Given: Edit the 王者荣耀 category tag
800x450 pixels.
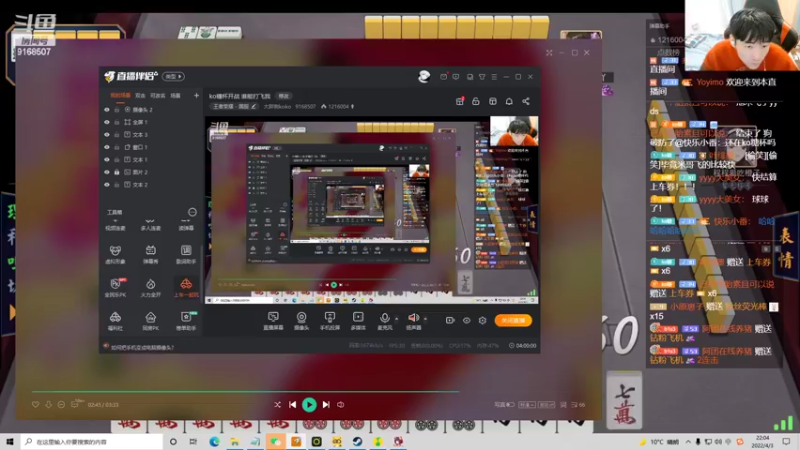Looking at the screenshot, I should coord(235,107).
